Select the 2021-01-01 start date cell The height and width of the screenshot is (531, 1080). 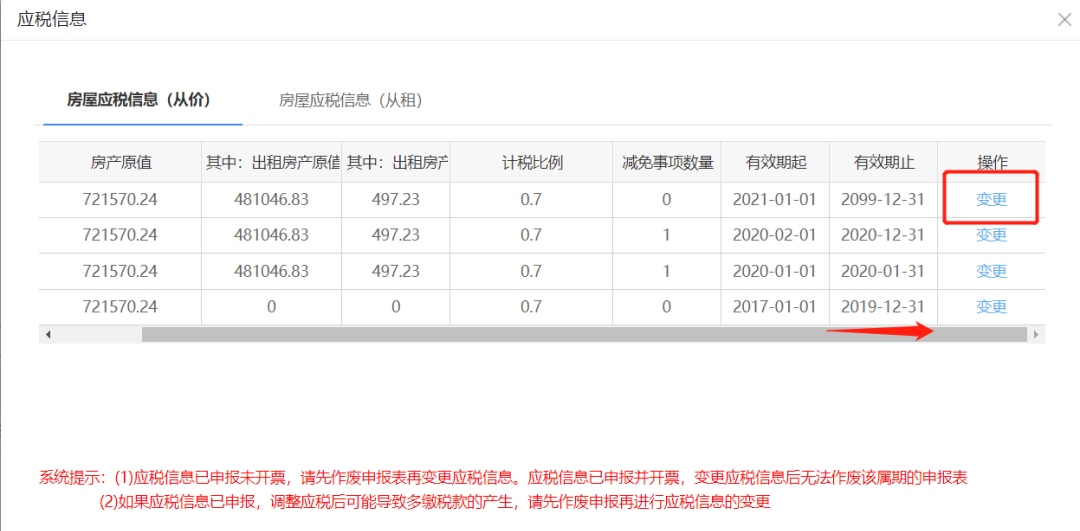tap(775, 200)
